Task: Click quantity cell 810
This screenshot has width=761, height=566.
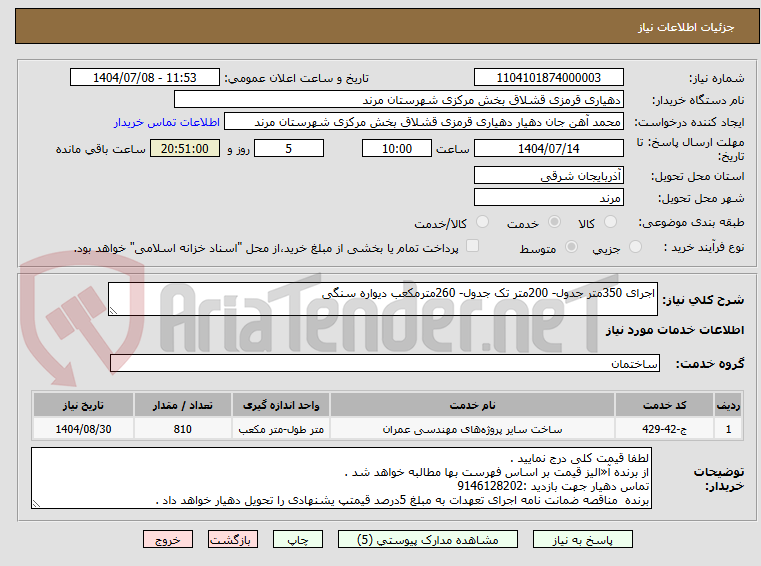Action: pyautogui.click(x=182, y=429)
